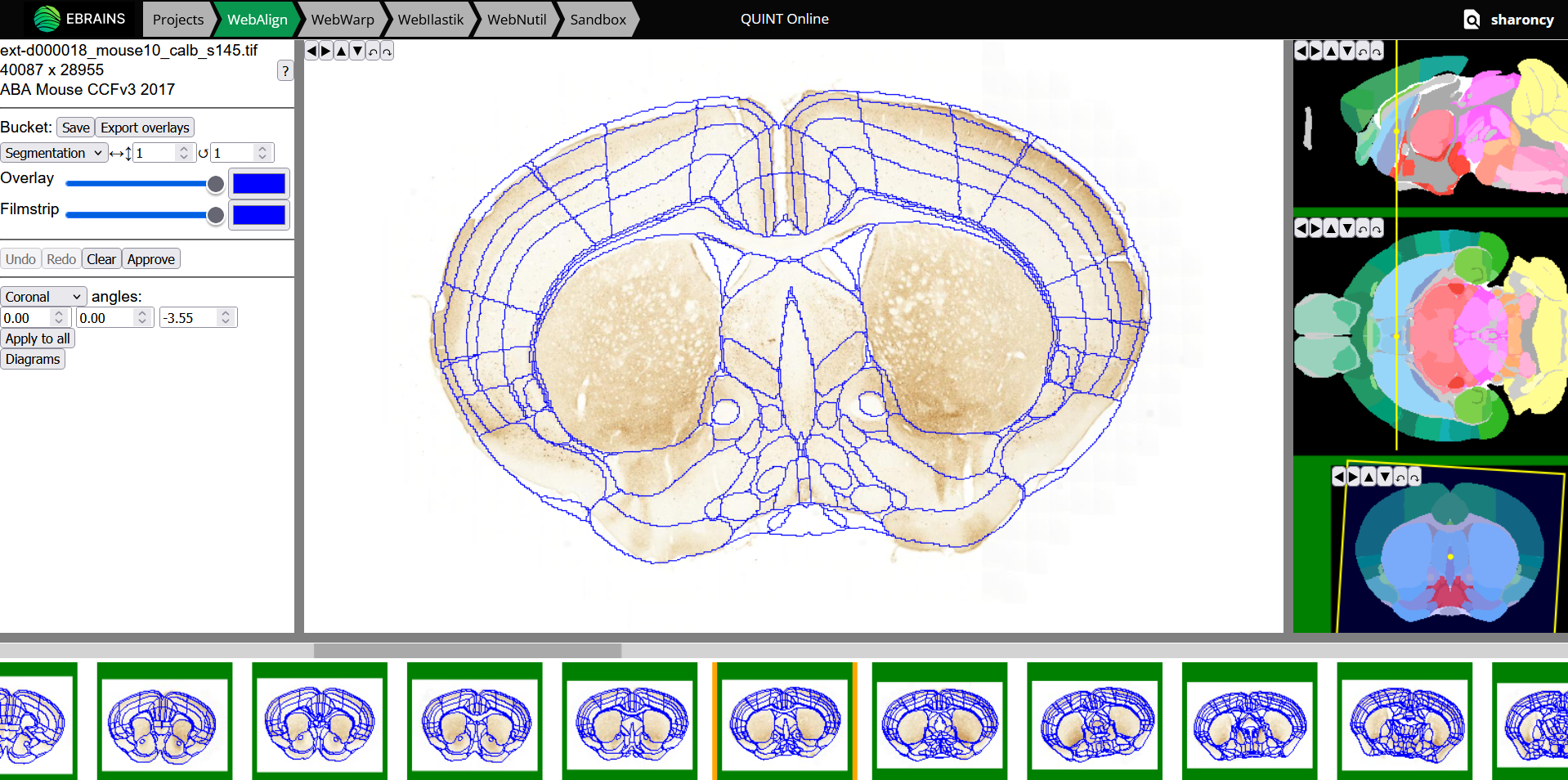Viewport: 1568px width, 780px height.
Task: Click down arrow in horizontal atlas panel
Action: click(1347, 229)
